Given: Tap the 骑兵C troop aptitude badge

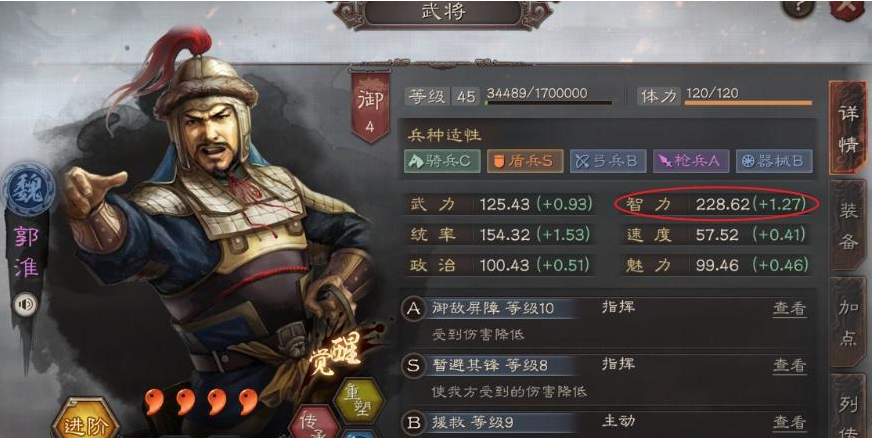Looking at the screenshot, I should click(x=442, y=161).
